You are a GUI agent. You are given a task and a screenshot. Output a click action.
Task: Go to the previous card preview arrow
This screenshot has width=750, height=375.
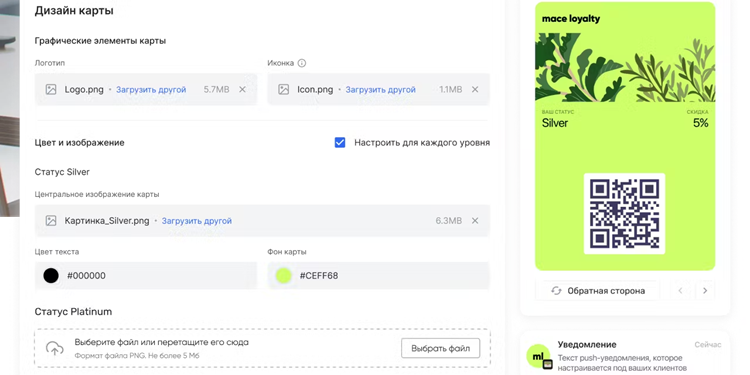(x=681, y=290)
